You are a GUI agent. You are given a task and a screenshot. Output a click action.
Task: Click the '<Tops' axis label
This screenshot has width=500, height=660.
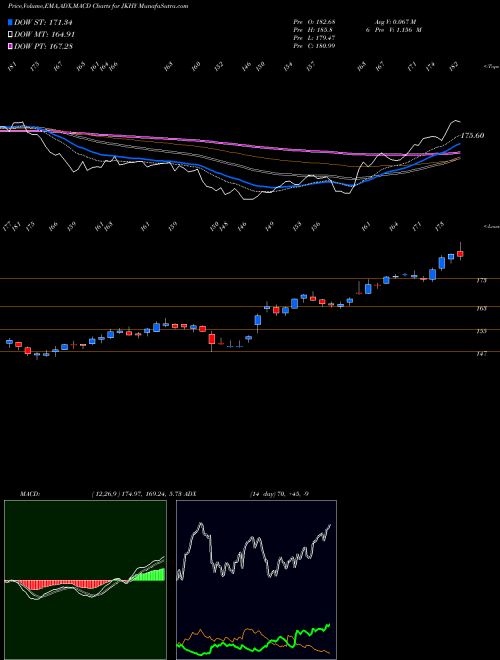(x=491, y=67)
